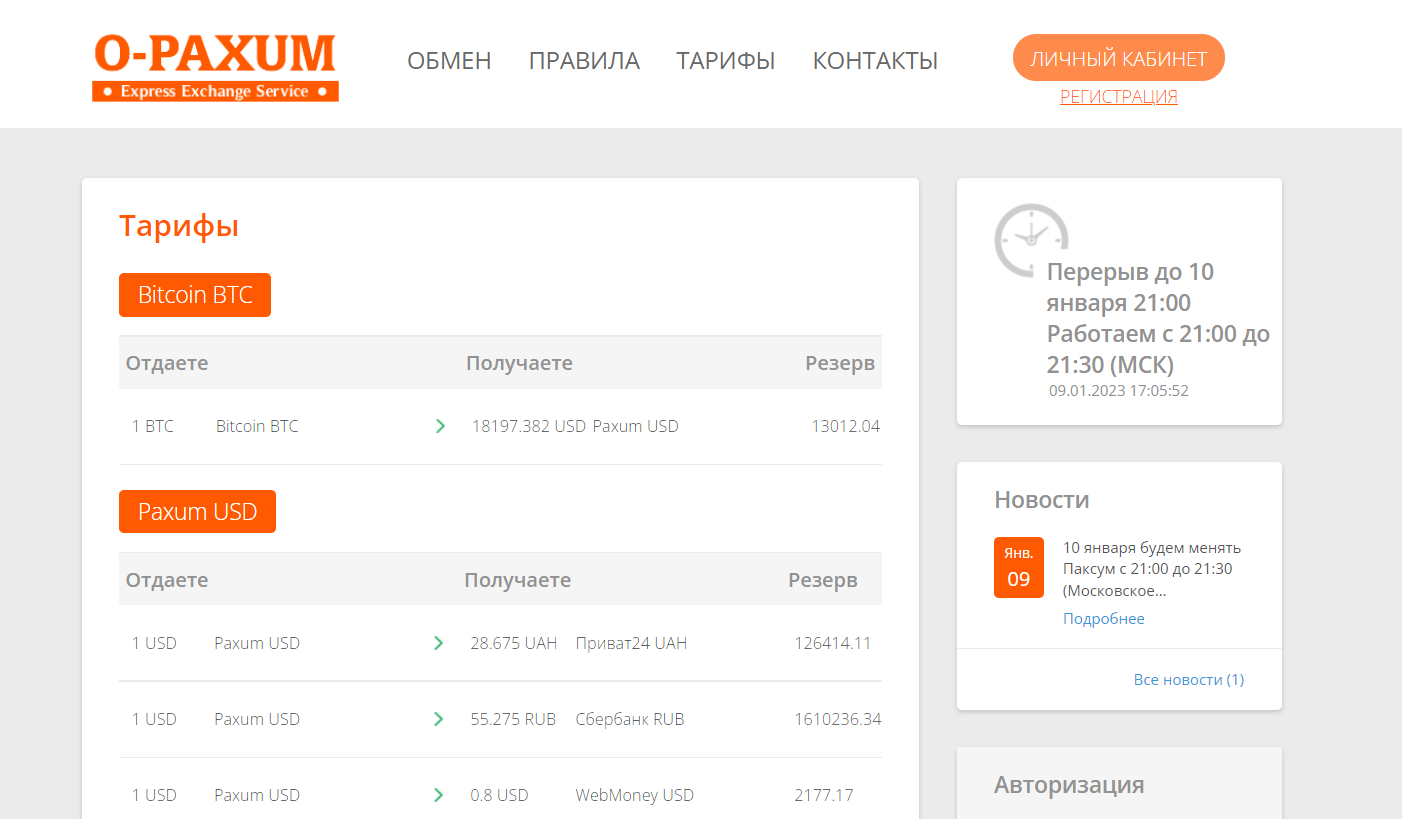
Task: Click the reserve value 126414.11
Action: 833,643
